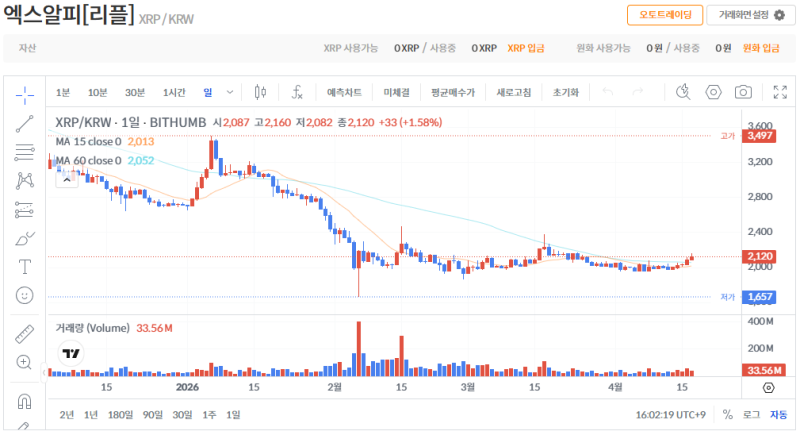Screen dimensions: 800x435
Task: Click the MA 60 close indicator legend
Action: (x=88, y=160)
